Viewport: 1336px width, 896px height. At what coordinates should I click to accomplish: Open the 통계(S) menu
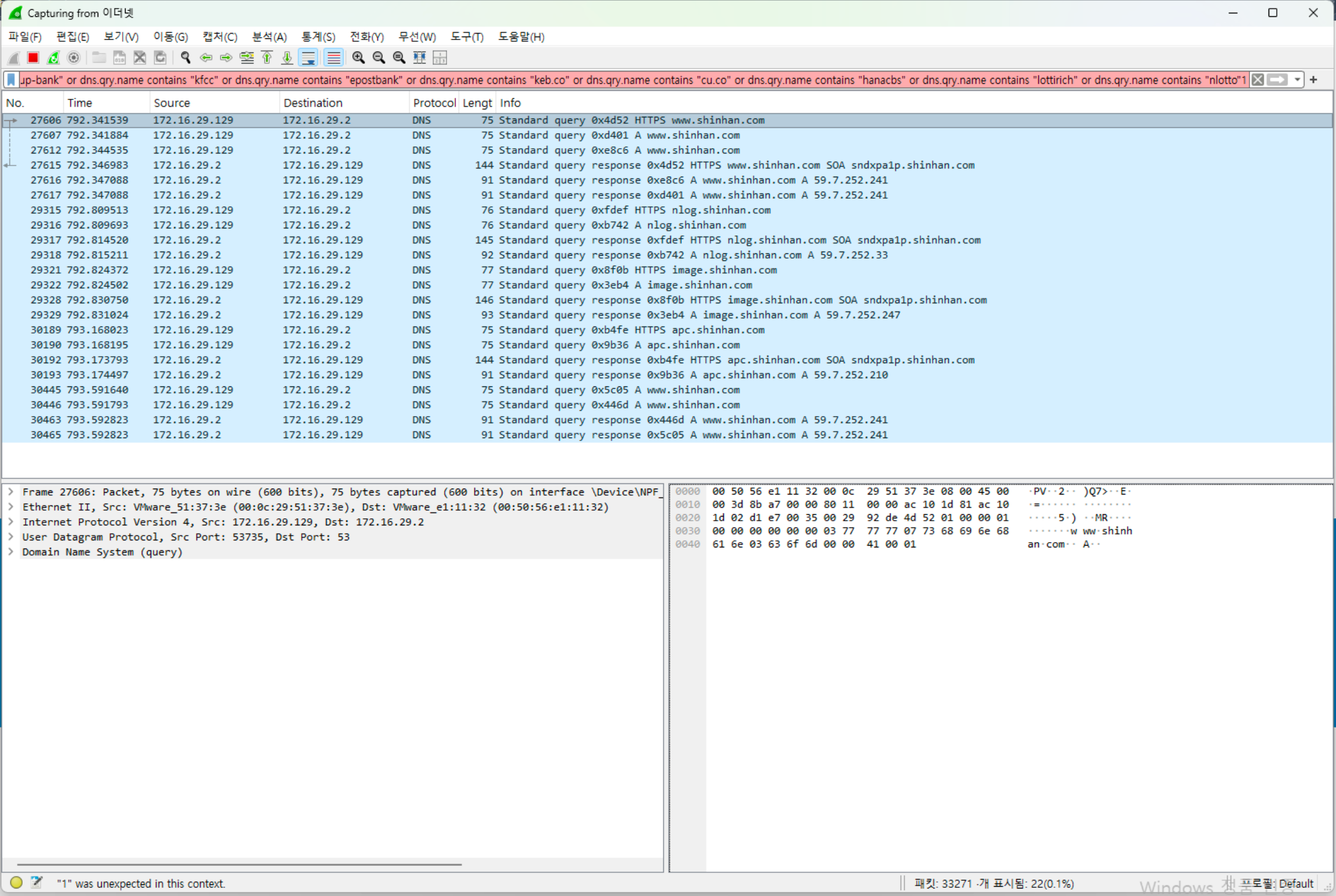point(317,37)
